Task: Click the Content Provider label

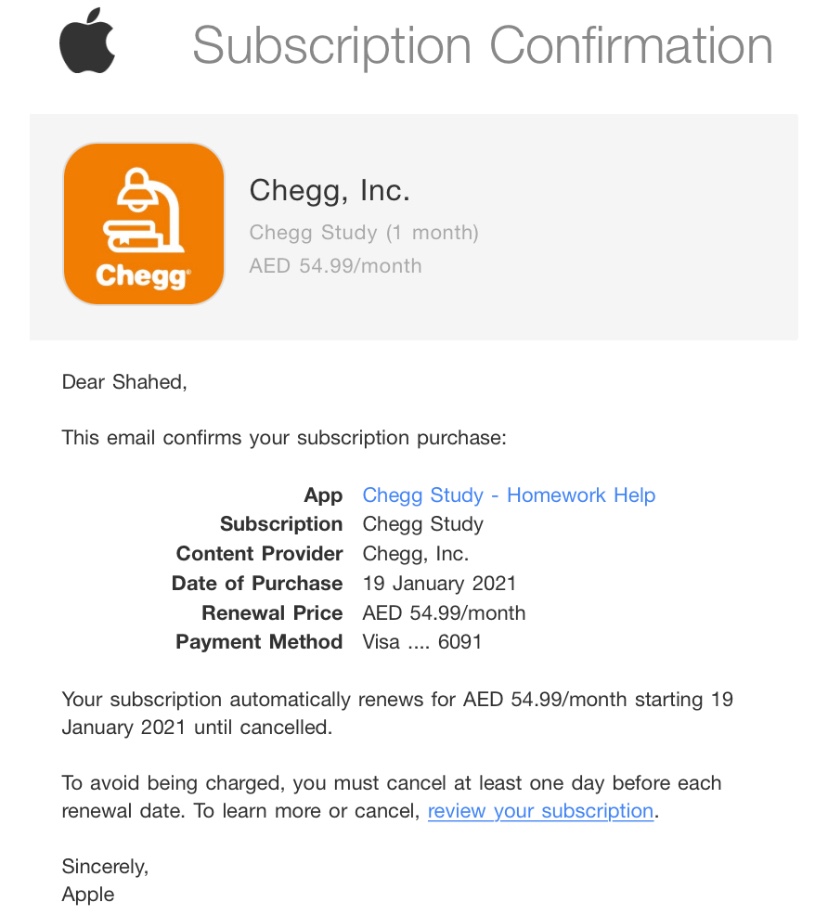Action: click(x=260, y=553)
